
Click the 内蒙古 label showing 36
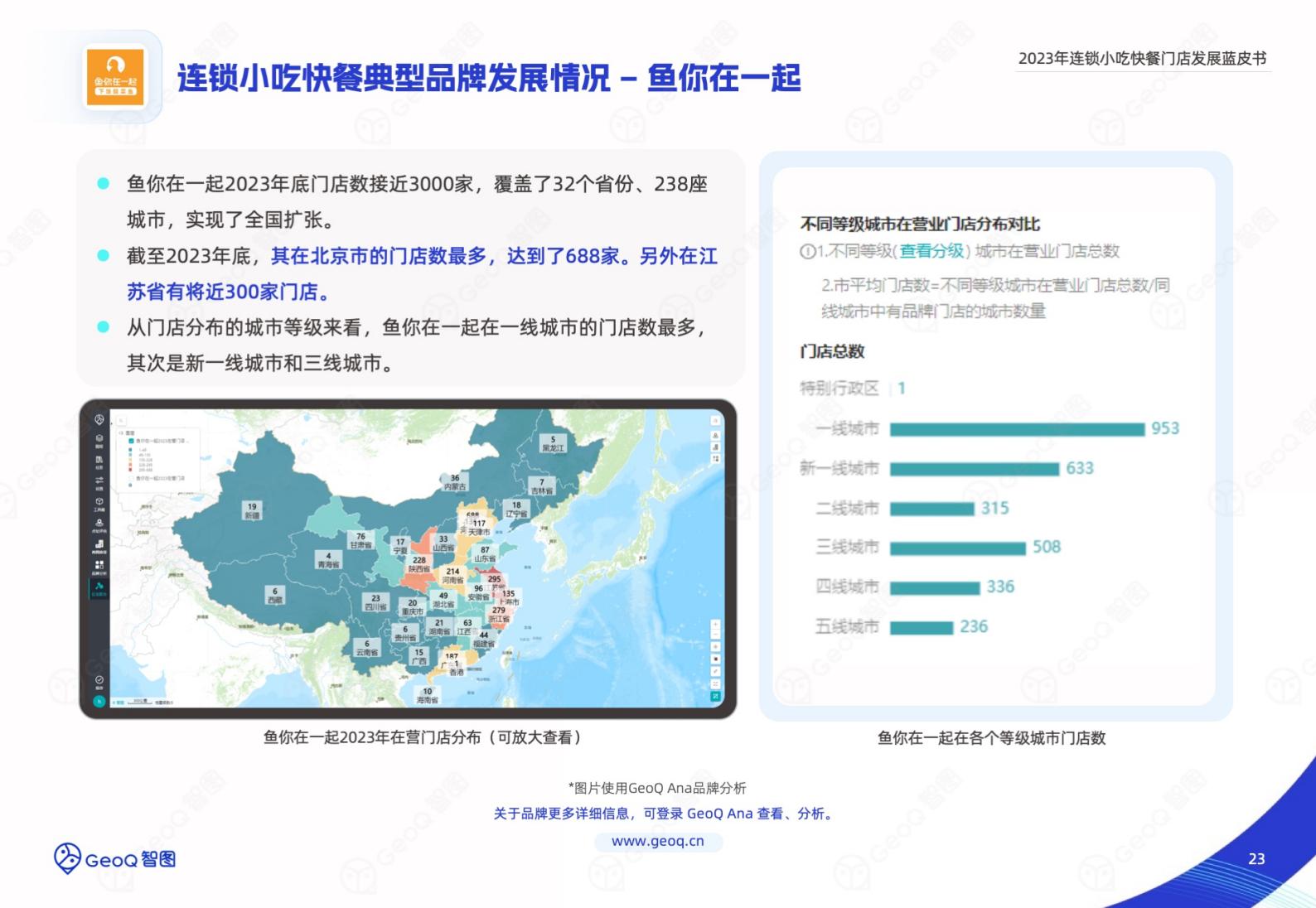[454, 482]
